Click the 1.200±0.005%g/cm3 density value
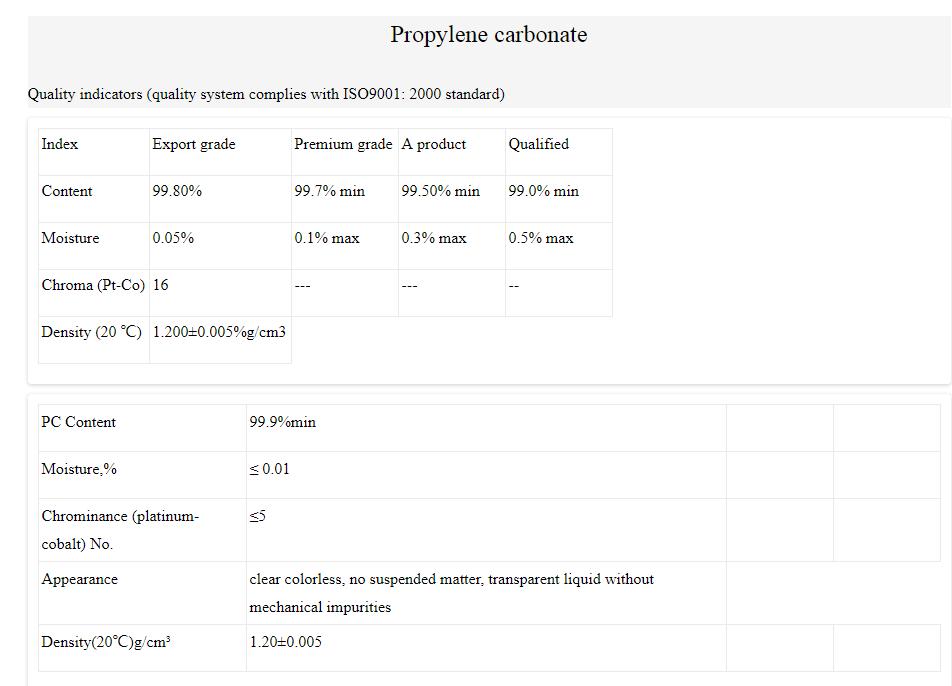The height and width of the screenshot is (686, 952). (219, 332)
